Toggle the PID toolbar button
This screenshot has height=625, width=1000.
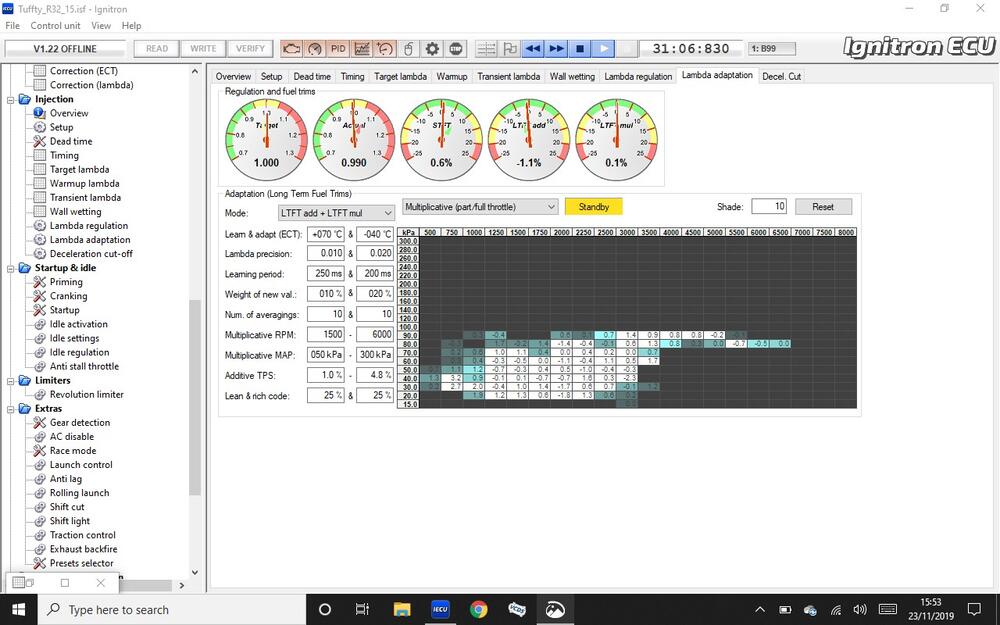(338, 48)
